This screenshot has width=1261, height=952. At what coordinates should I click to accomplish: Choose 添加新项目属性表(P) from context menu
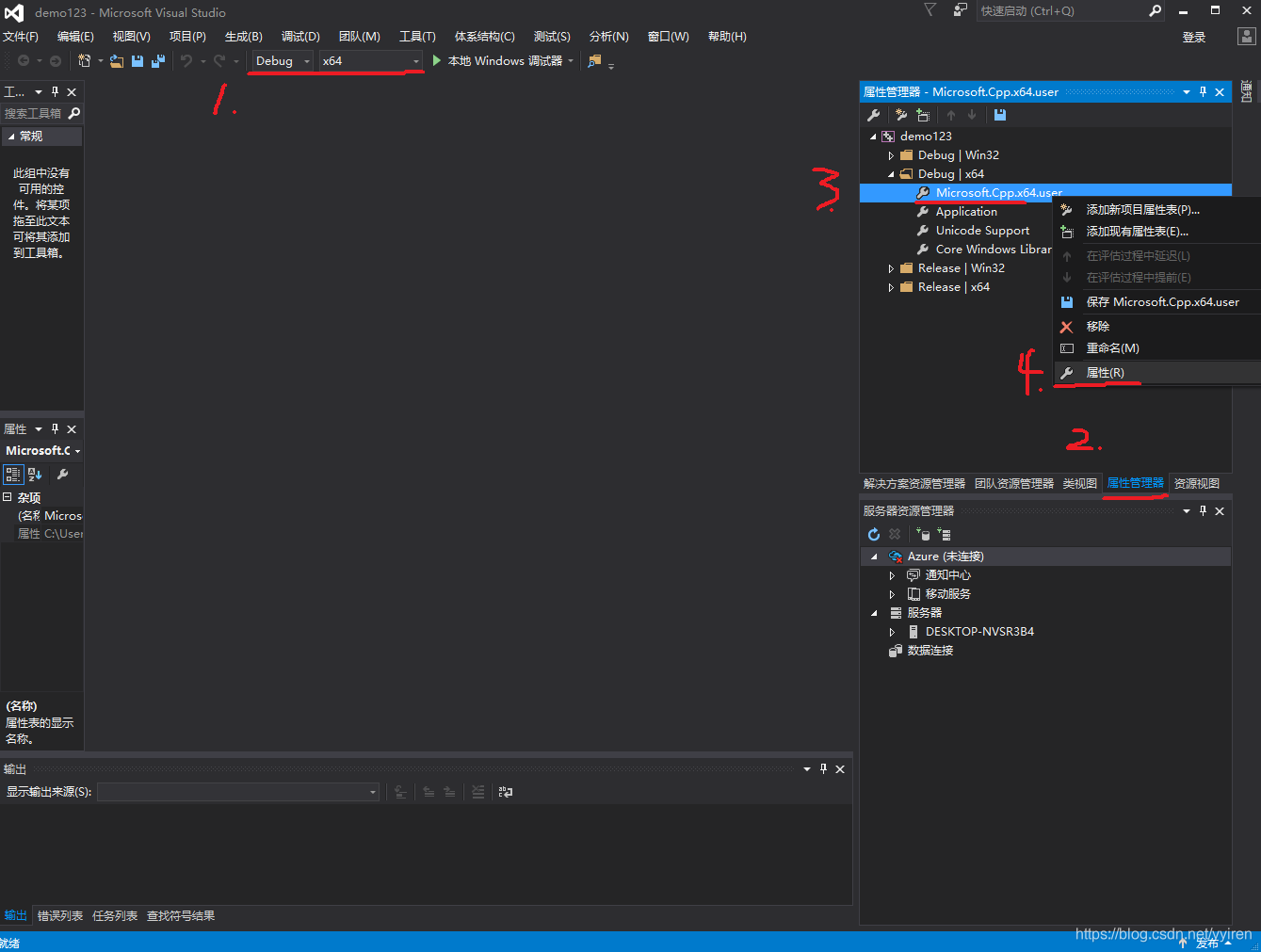pos(1156,210)
